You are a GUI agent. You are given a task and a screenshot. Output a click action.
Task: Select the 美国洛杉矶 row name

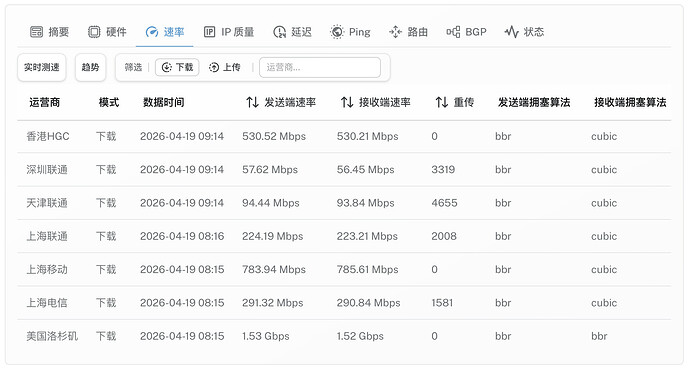pos(52,336)
